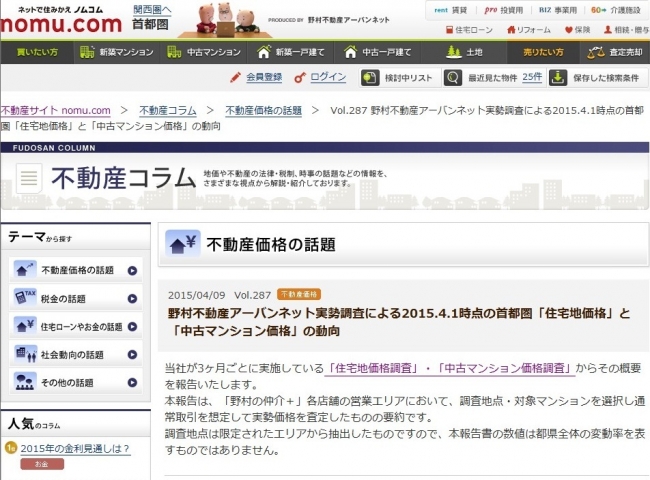
Task: Select 中古マンション in navigation bar
Action: tap(204, 52)
